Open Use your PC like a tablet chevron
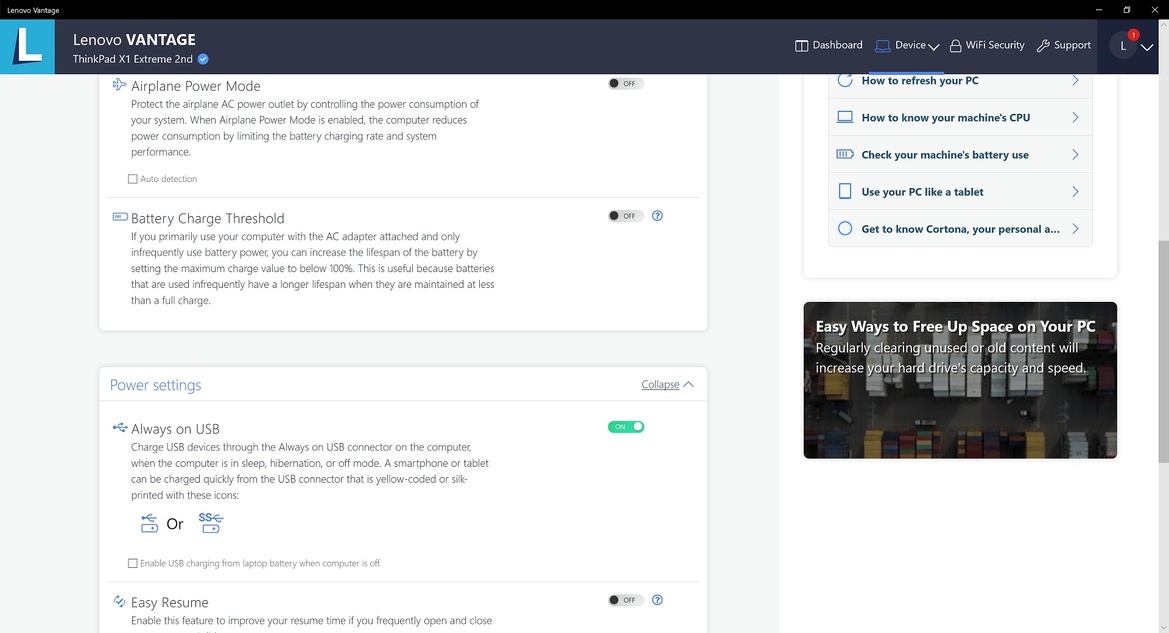1169x633 pixels. pos(1075,192)
